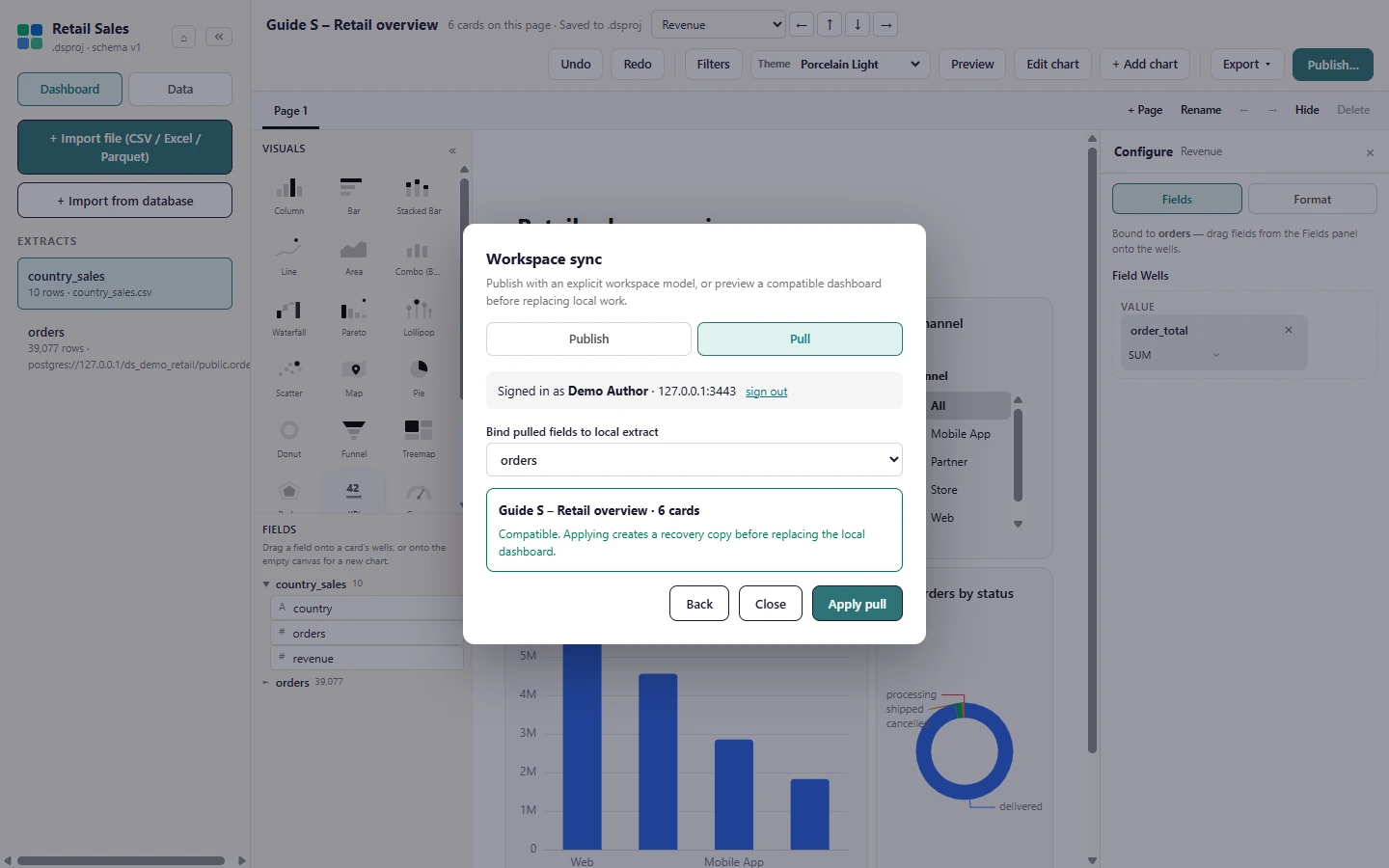Click the horizontal scrollbar under the left sidebar
This screenshot has height=868, width=1389.
[122, 860]
